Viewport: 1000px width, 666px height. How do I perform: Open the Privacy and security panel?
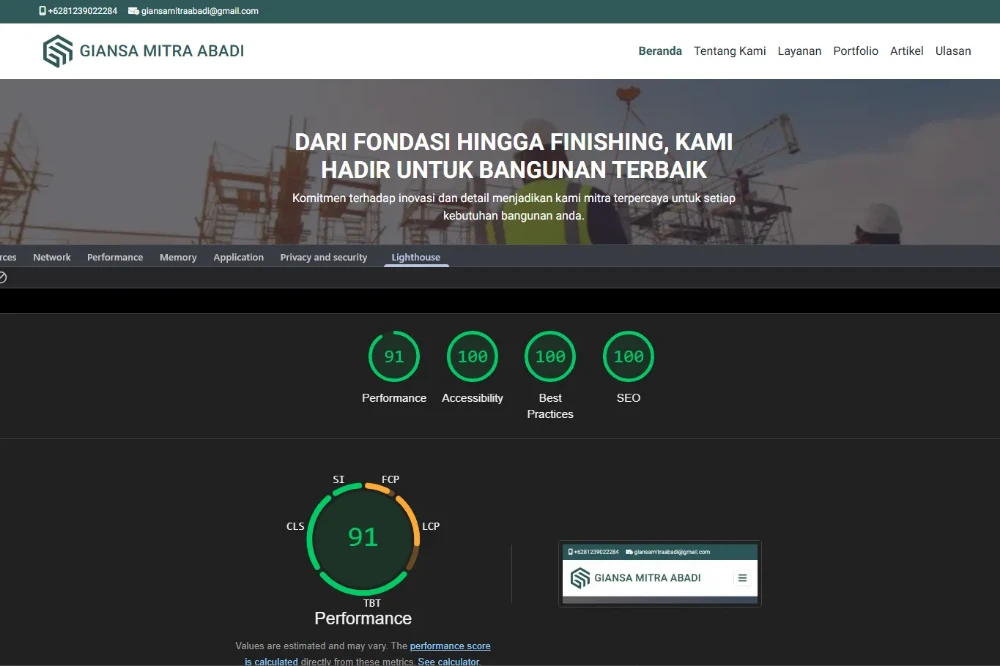tap(323, 257)
